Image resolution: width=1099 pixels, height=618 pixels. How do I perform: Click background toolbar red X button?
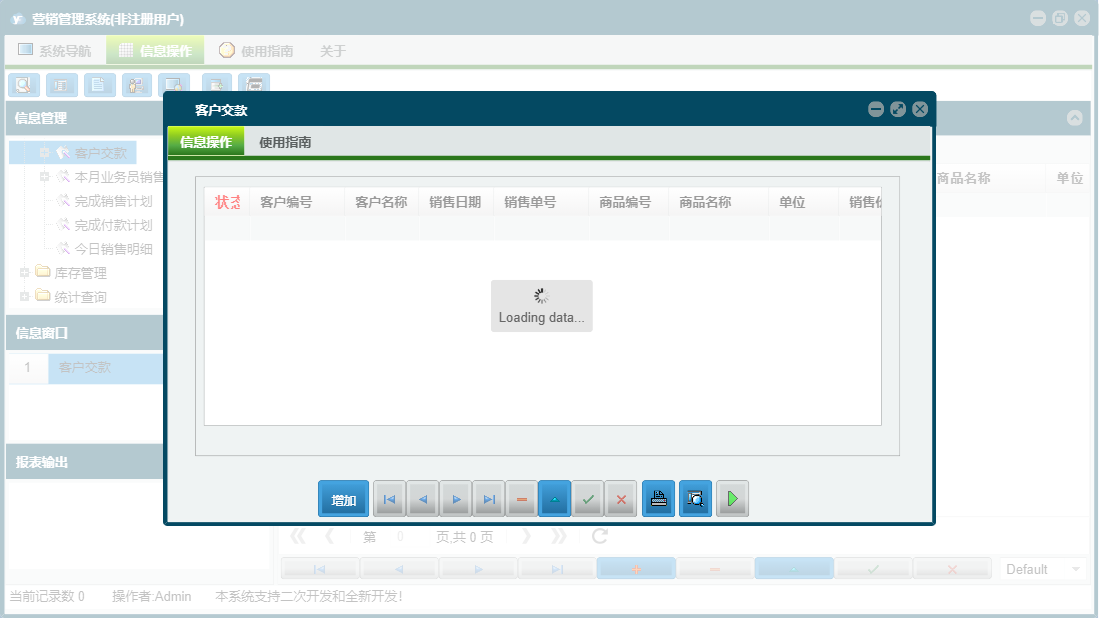(x=953, y=569)
